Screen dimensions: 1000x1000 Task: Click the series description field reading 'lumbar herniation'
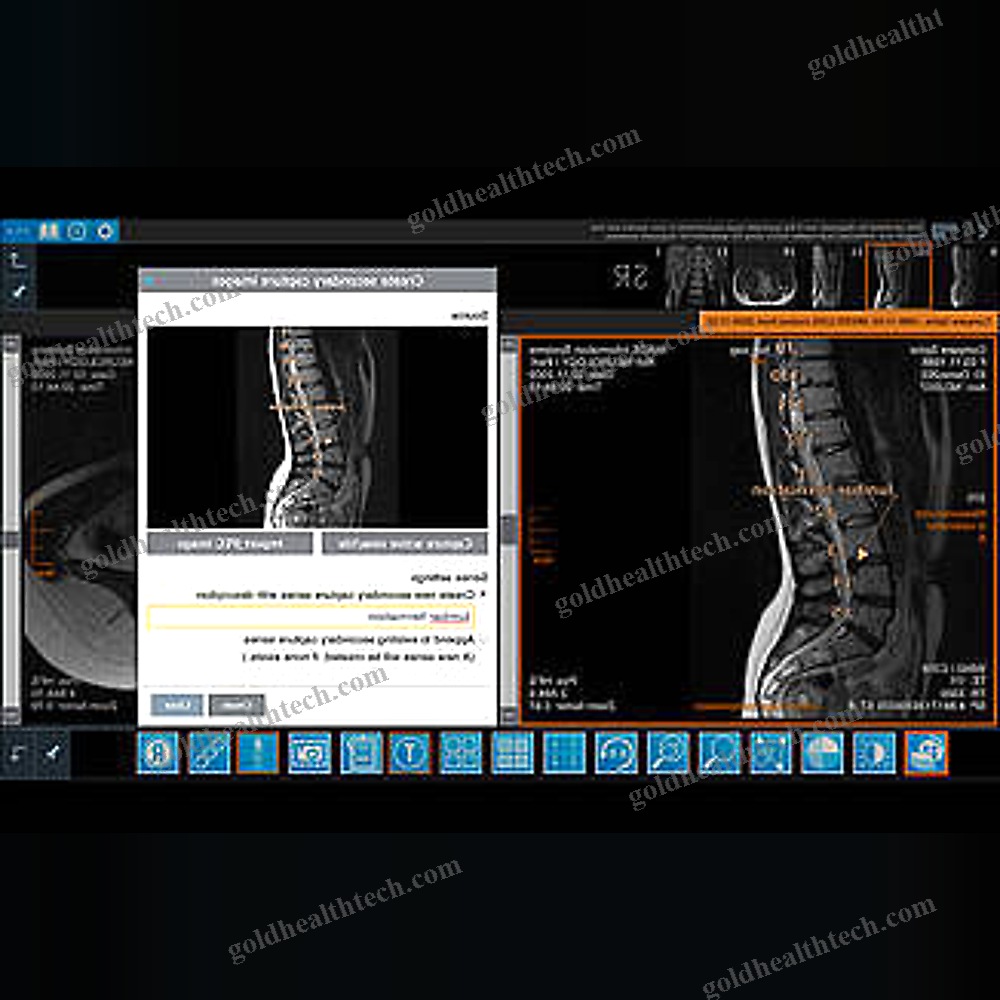pos(311,617)
